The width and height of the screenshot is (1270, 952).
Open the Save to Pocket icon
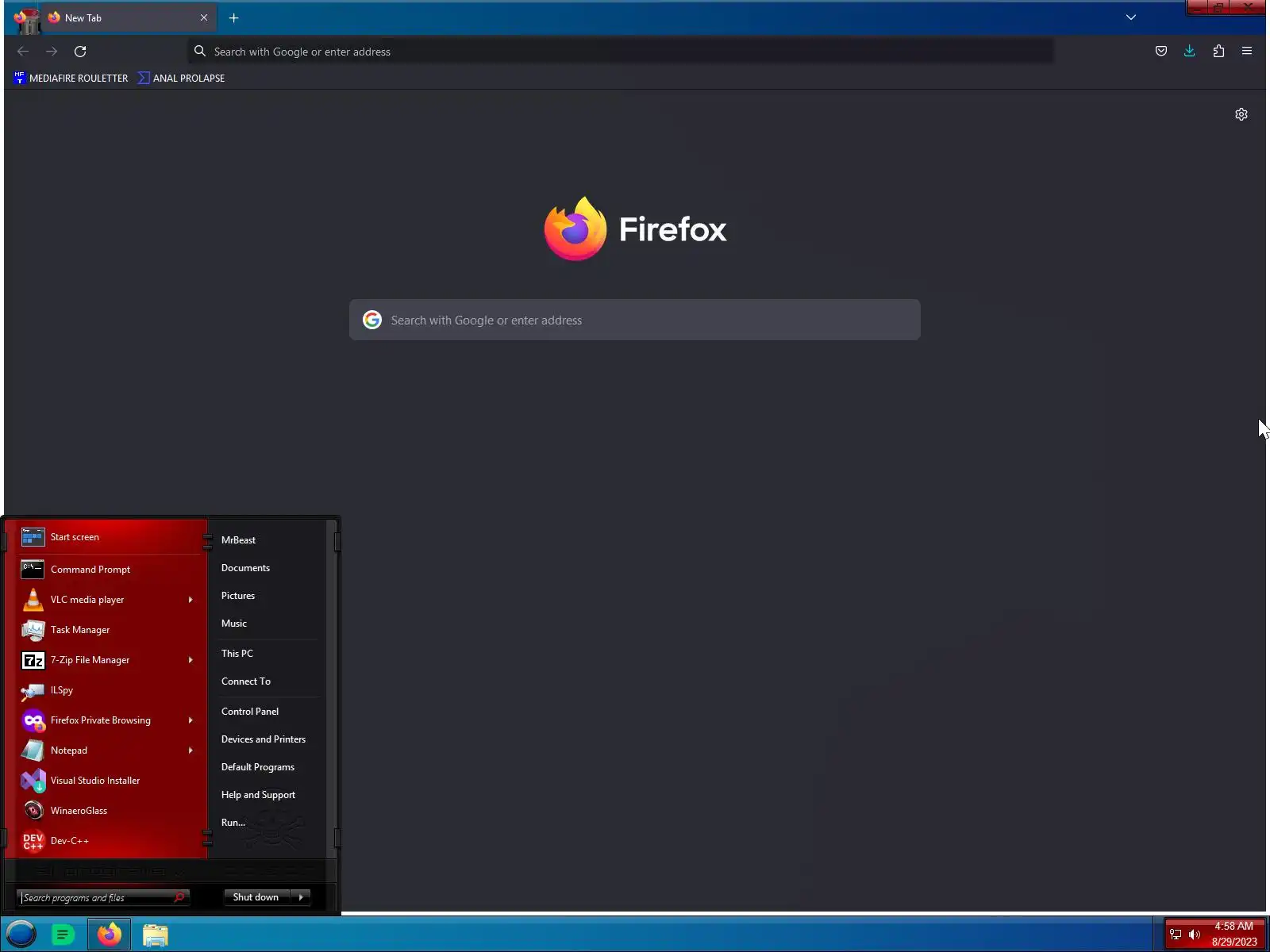(1161, 52)
